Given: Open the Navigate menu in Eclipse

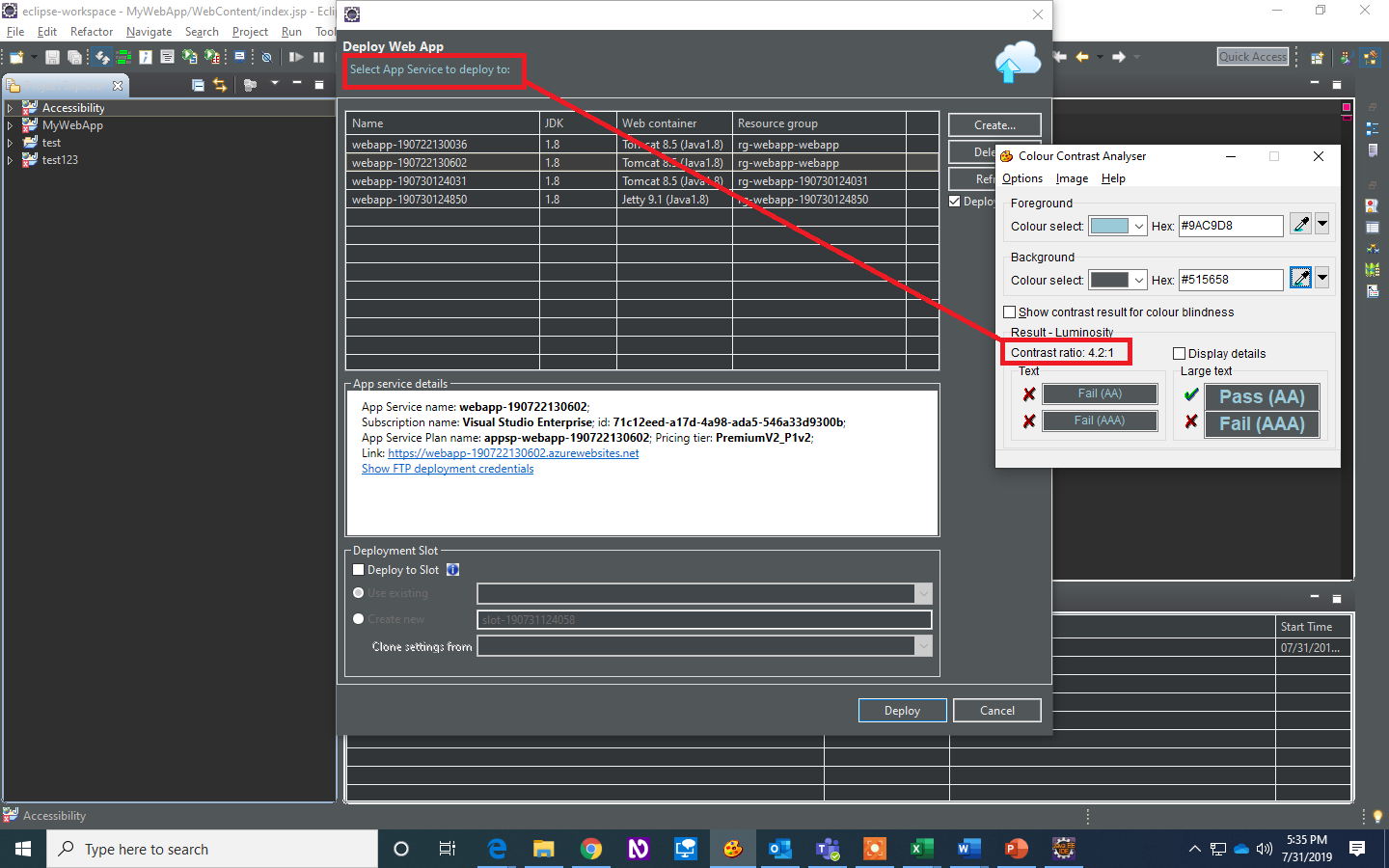Looking at the screenshot, I should point(149,31).
